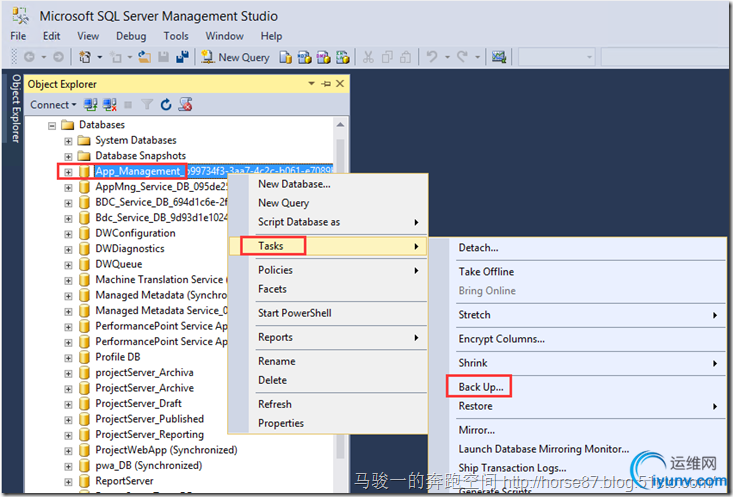The width and height of the screenshot is (733, 497).
Task: Click the collapsed Object Explorer side tab
Action: pyautogui.click(x=15, y=108)
